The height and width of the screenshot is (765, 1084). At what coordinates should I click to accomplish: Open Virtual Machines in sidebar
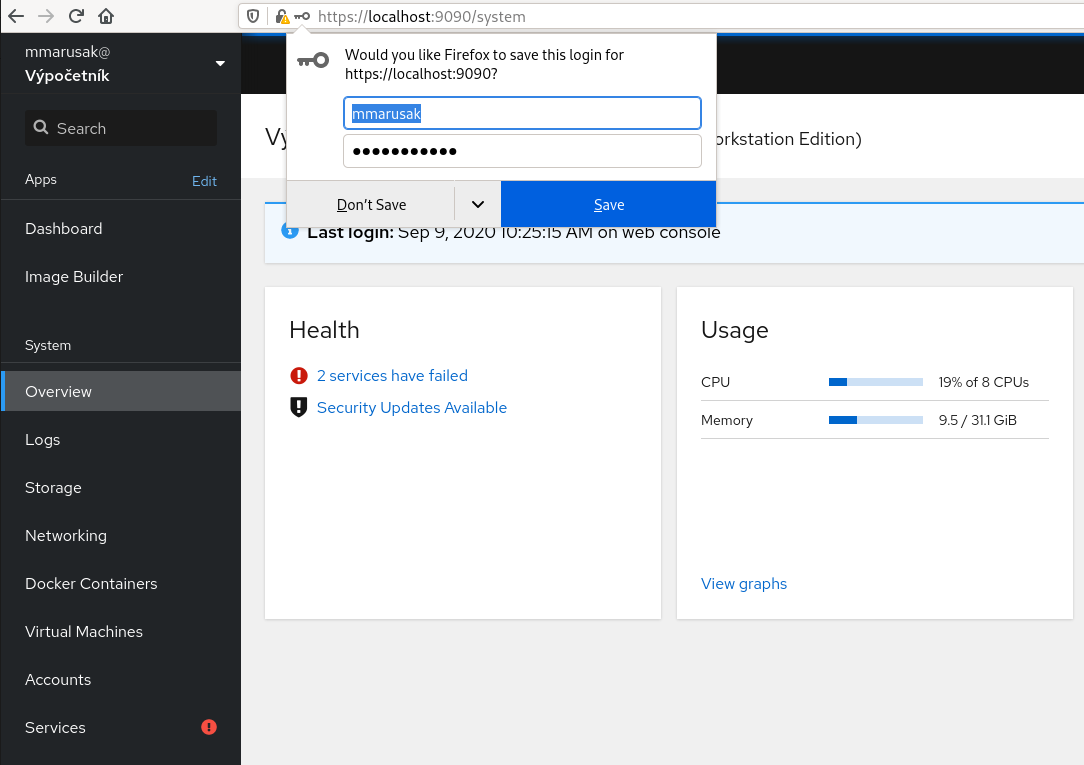coord(121,632)
